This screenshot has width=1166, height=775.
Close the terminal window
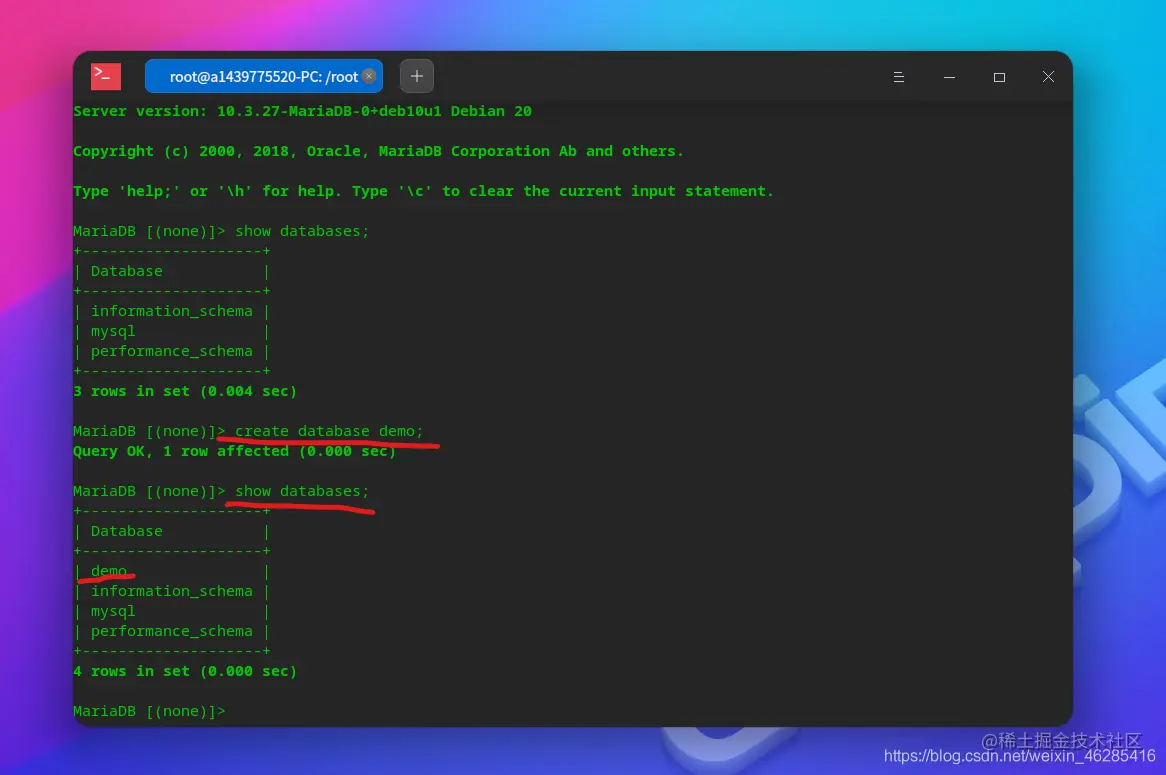pyautogui.click(x=1048, y=77)
